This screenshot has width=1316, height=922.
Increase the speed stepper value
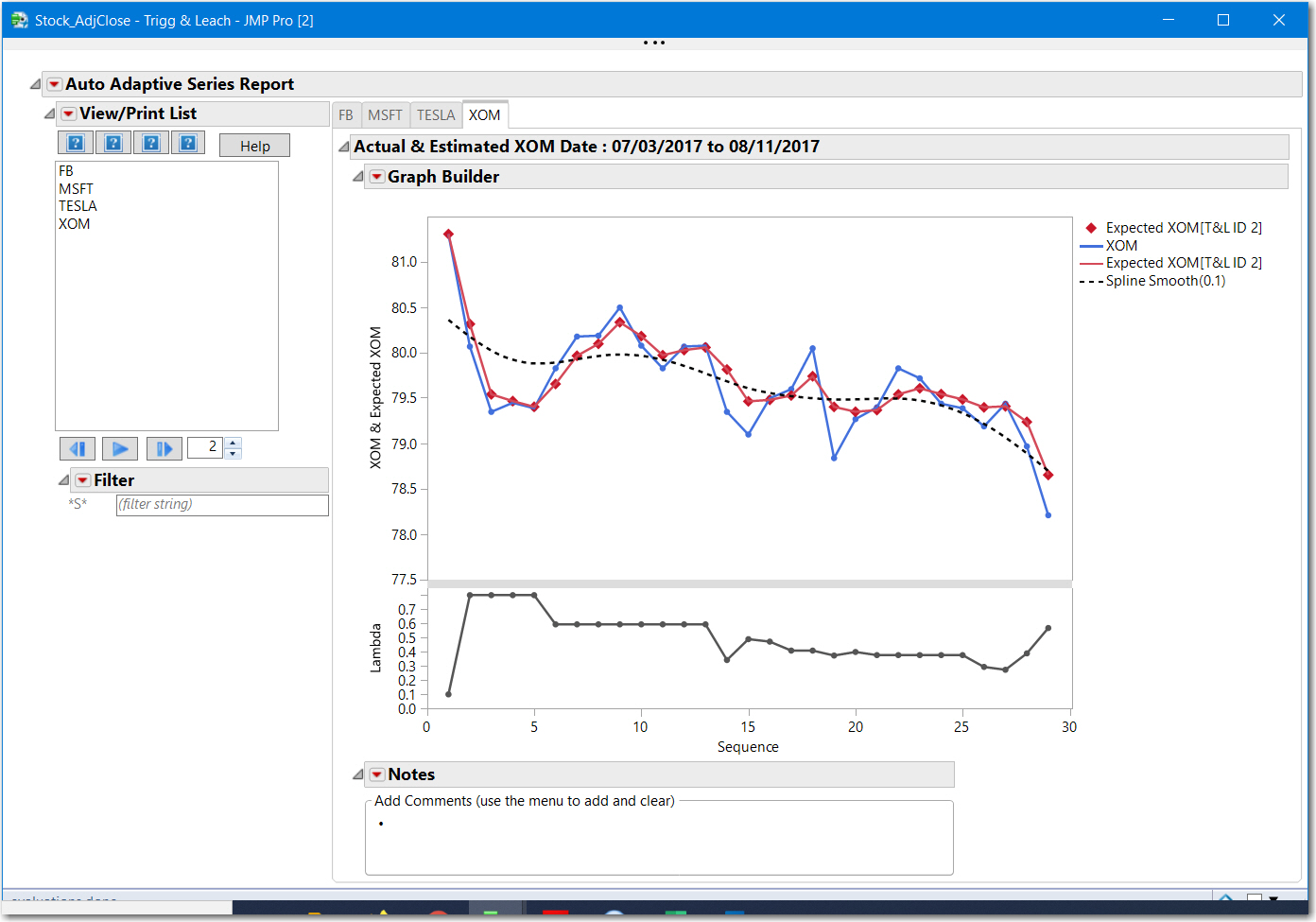click(x=234, y=443)
